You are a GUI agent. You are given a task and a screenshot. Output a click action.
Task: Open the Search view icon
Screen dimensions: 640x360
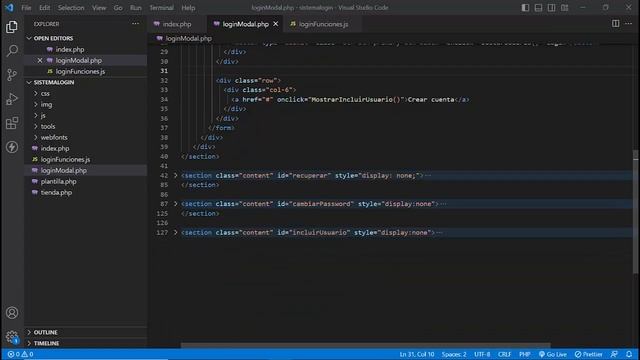coord(12,51)
